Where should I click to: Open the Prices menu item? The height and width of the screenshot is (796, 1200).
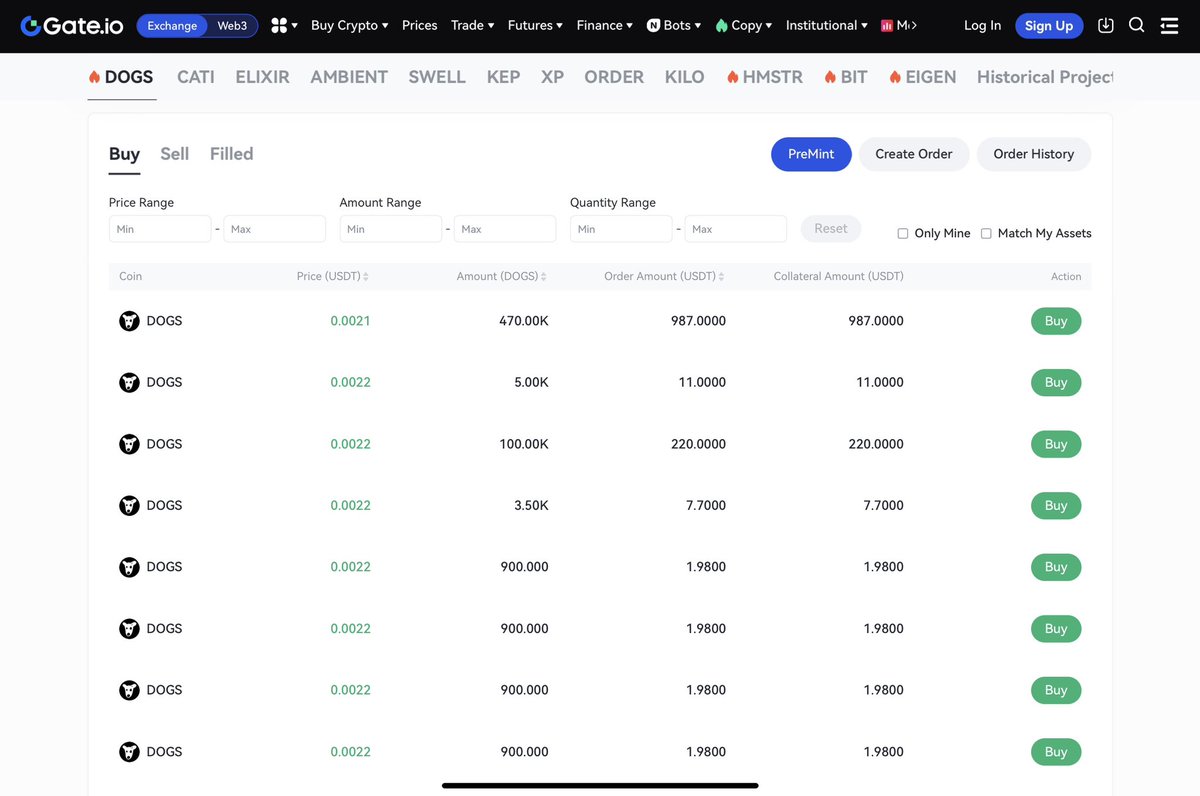(419, 26)
